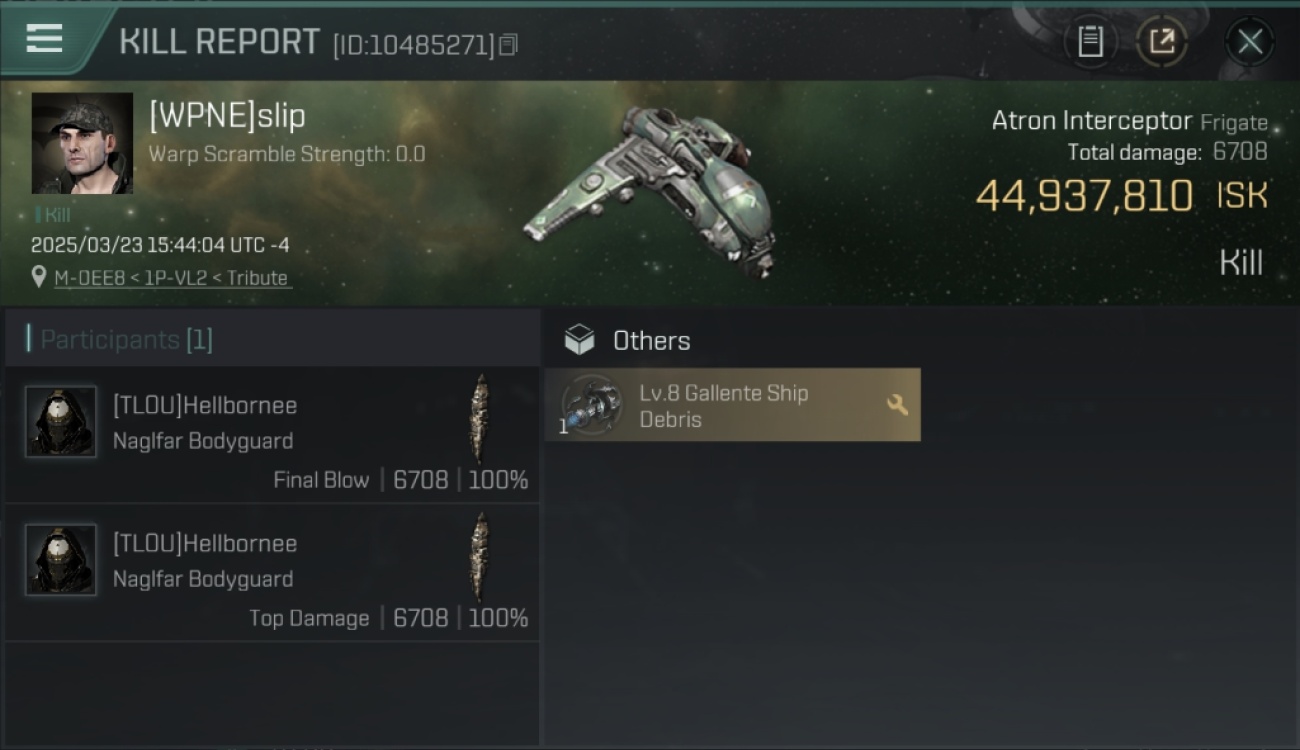Select the Lv.8 Gallente Ship Debris entry

click(x=733, y=405)
